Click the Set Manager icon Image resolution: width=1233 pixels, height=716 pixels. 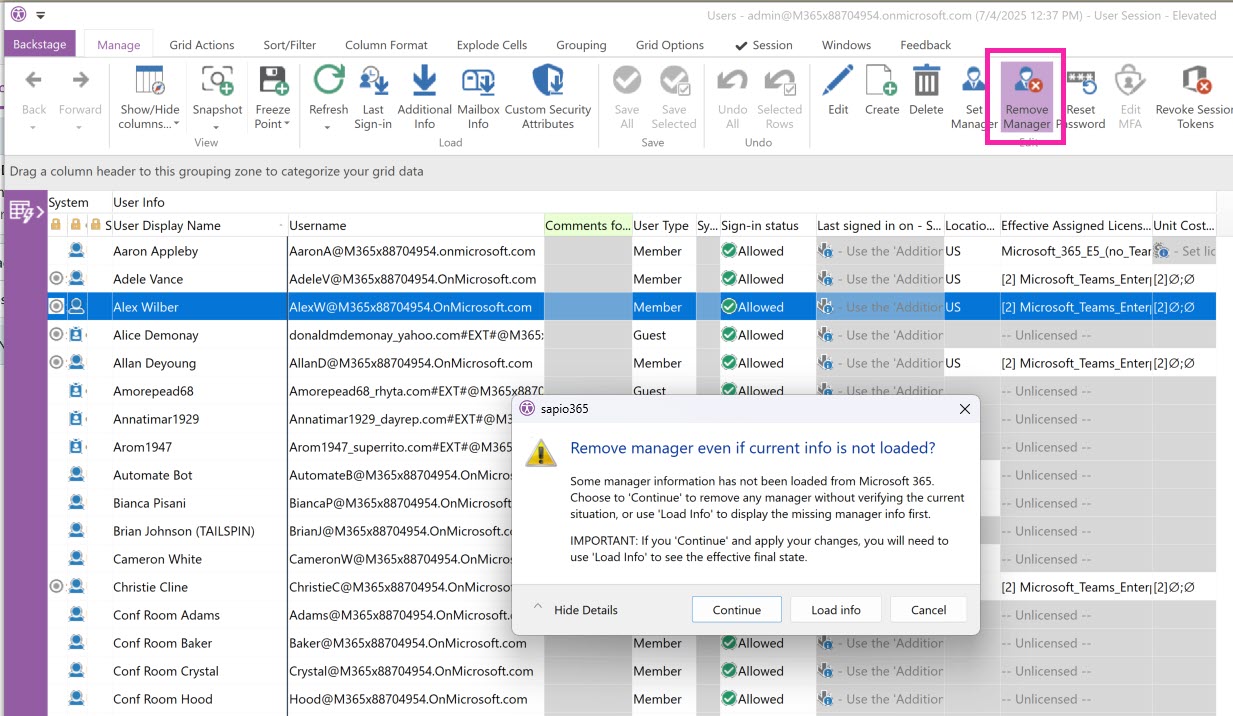click(x=973, y=82)
